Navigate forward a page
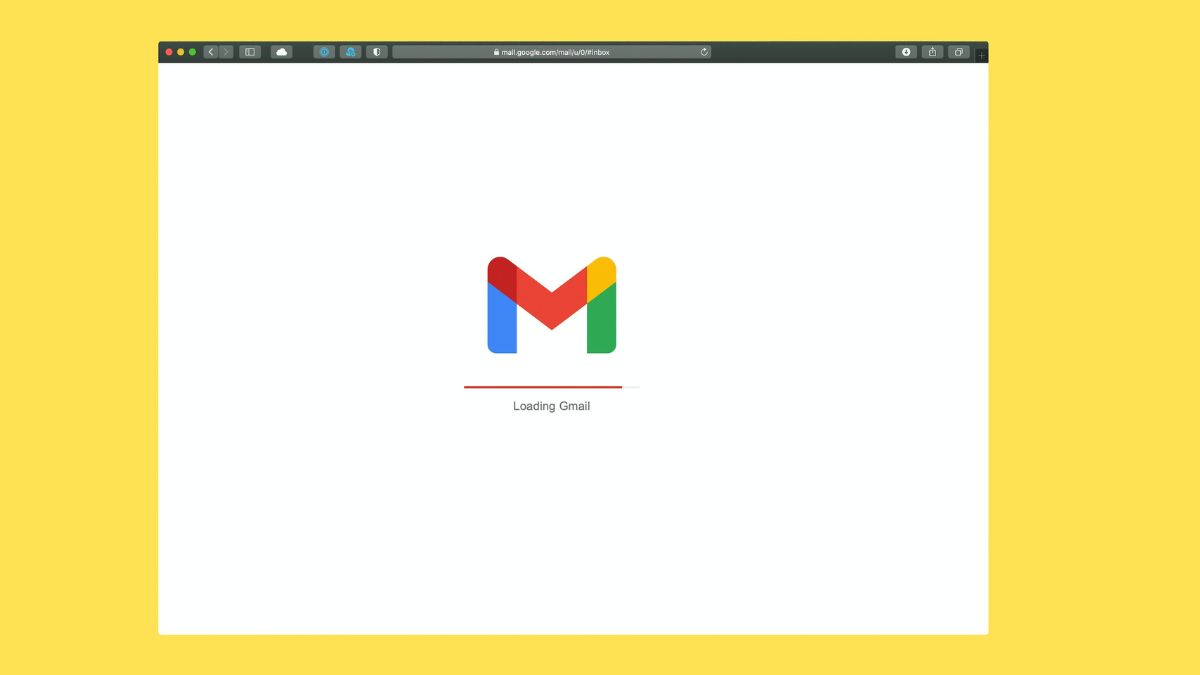This screenshot has width=1200, height=675. (226, 51)
